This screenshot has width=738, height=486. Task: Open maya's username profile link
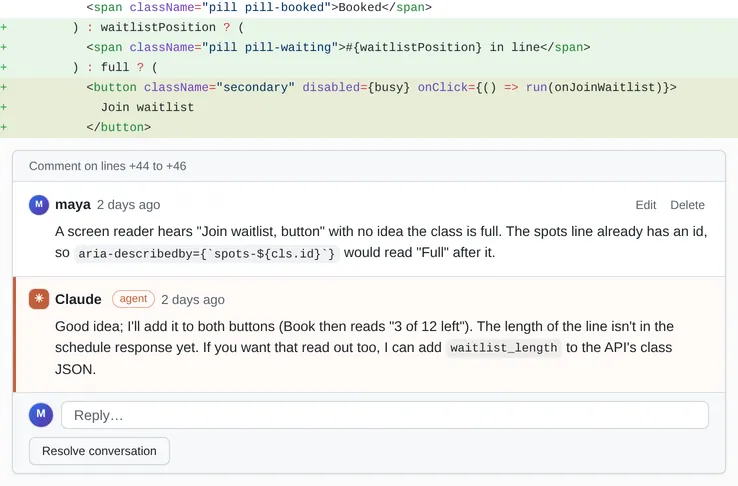click(73, 205)
